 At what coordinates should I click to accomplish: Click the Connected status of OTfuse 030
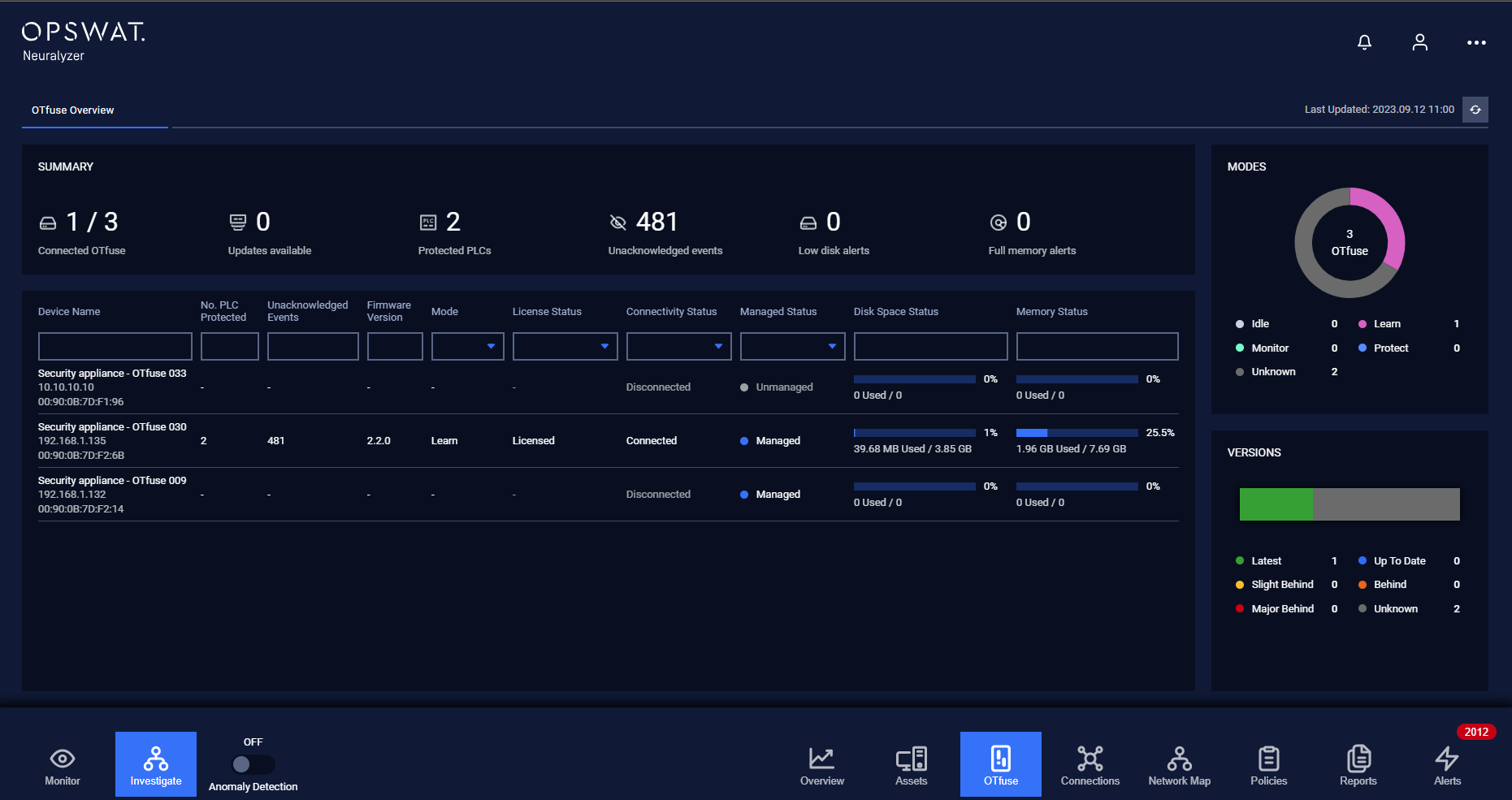[652, 441]
